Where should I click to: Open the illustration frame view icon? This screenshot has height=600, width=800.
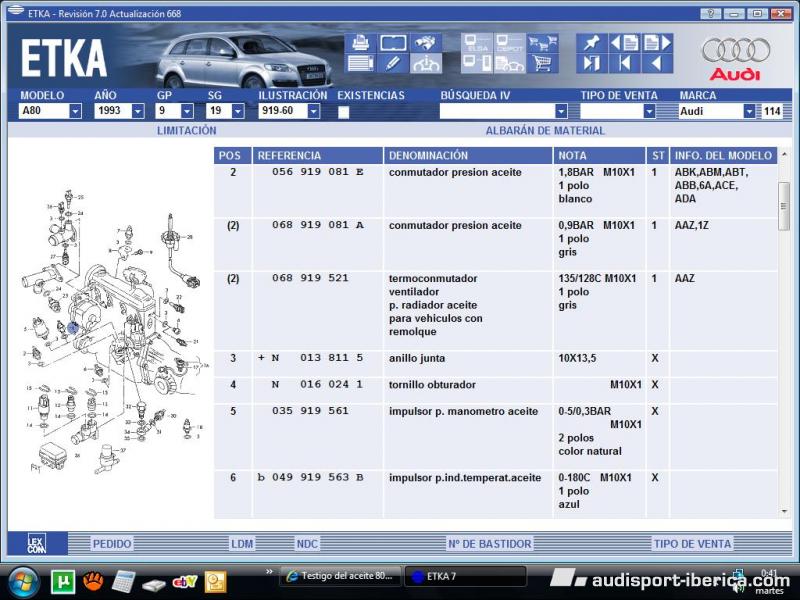click(393, 43)
